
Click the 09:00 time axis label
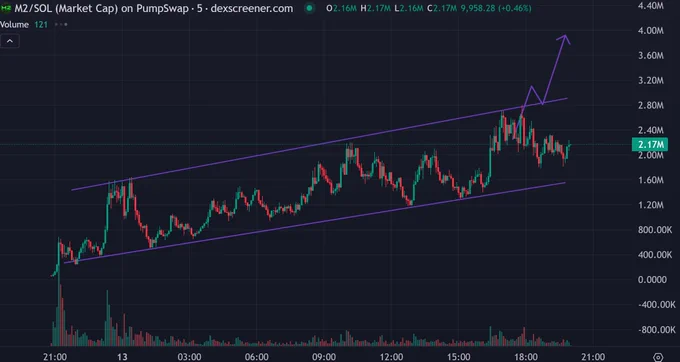click(324, 357)
